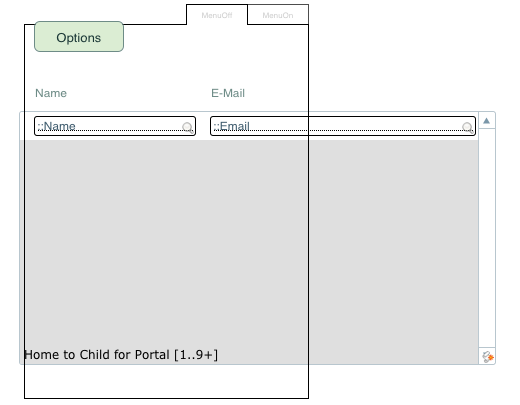Click the '::Email' placeholder text
The width and height of the screenshot is (520, 405).
click(232, 126)
